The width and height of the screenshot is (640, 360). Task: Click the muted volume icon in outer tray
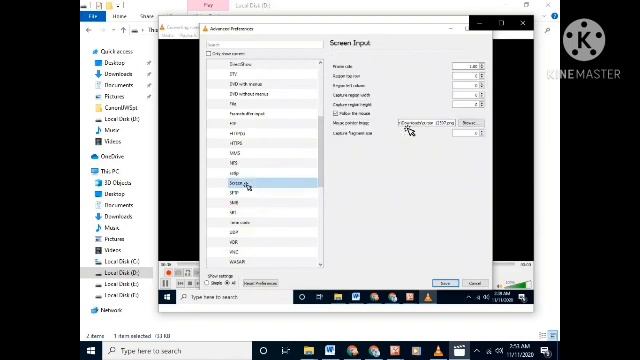coord(499,351)
